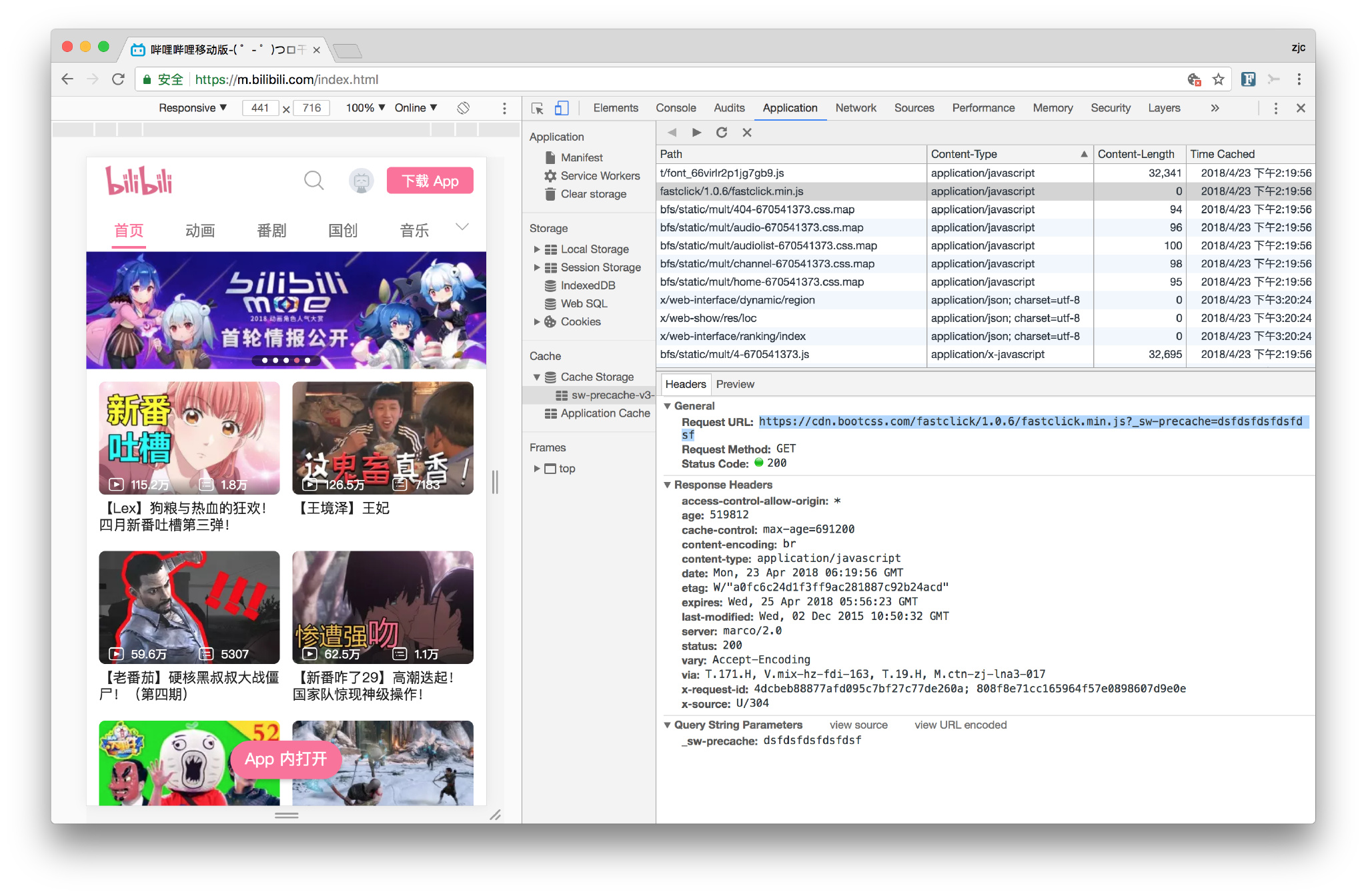
Task: Open the Responsive device dropdown
Action: (x=192, y=108)
